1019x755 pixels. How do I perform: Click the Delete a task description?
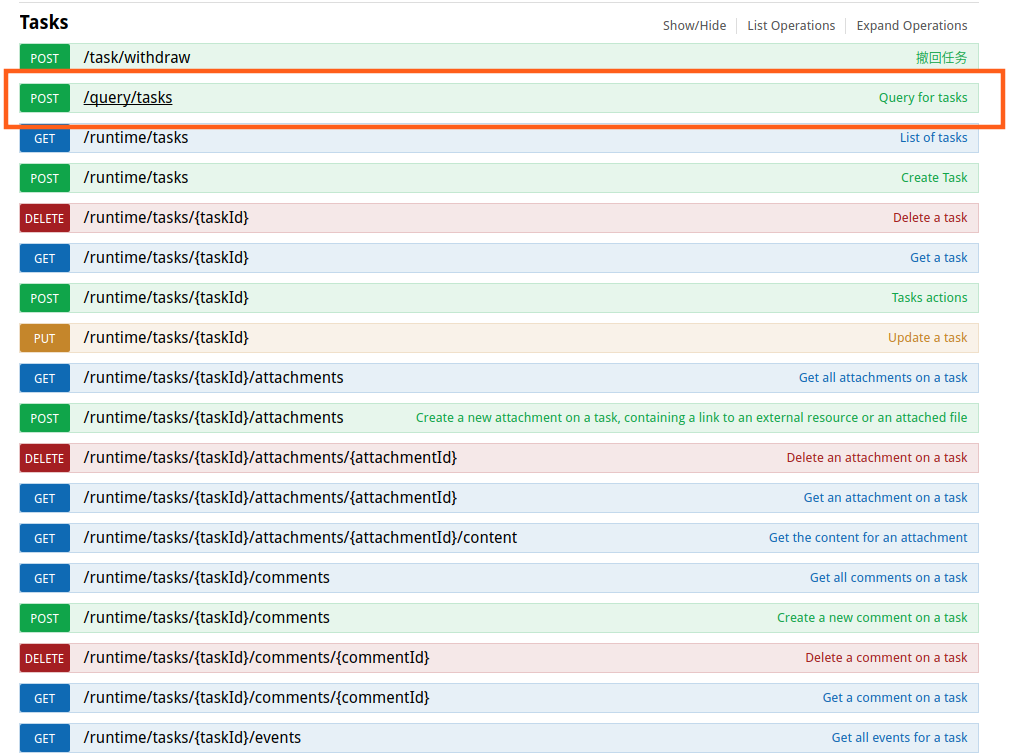tap(930, 218)
